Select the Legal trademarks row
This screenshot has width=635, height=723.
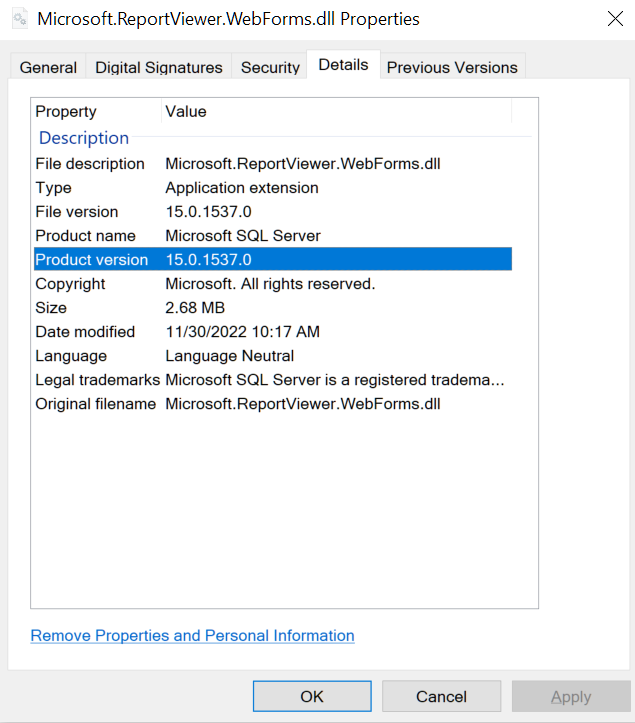273,379
